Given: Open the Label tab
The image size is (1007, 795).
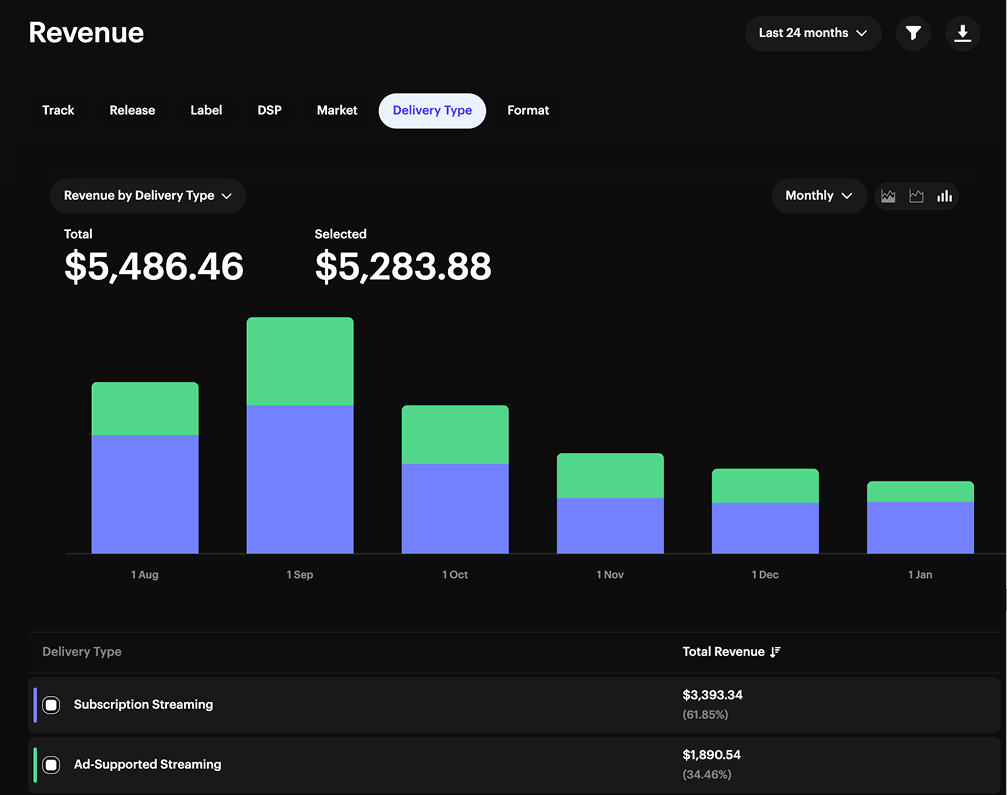Looking at the screenshot, I should (x=206, y=111).
